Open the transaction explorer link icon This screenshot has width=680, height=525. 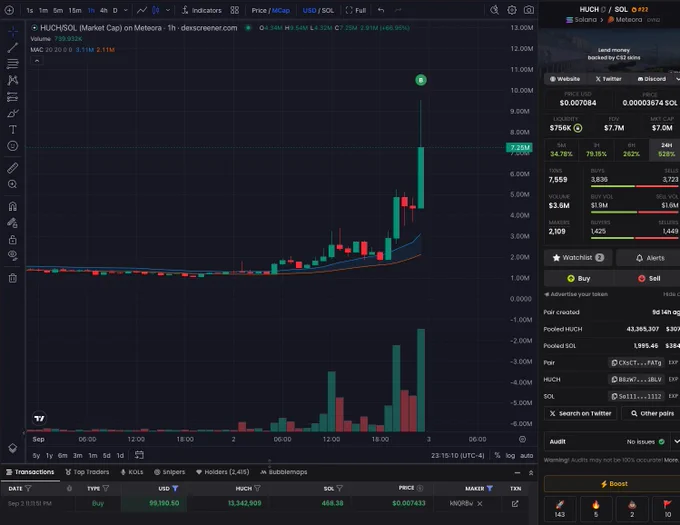coord(515,504)
